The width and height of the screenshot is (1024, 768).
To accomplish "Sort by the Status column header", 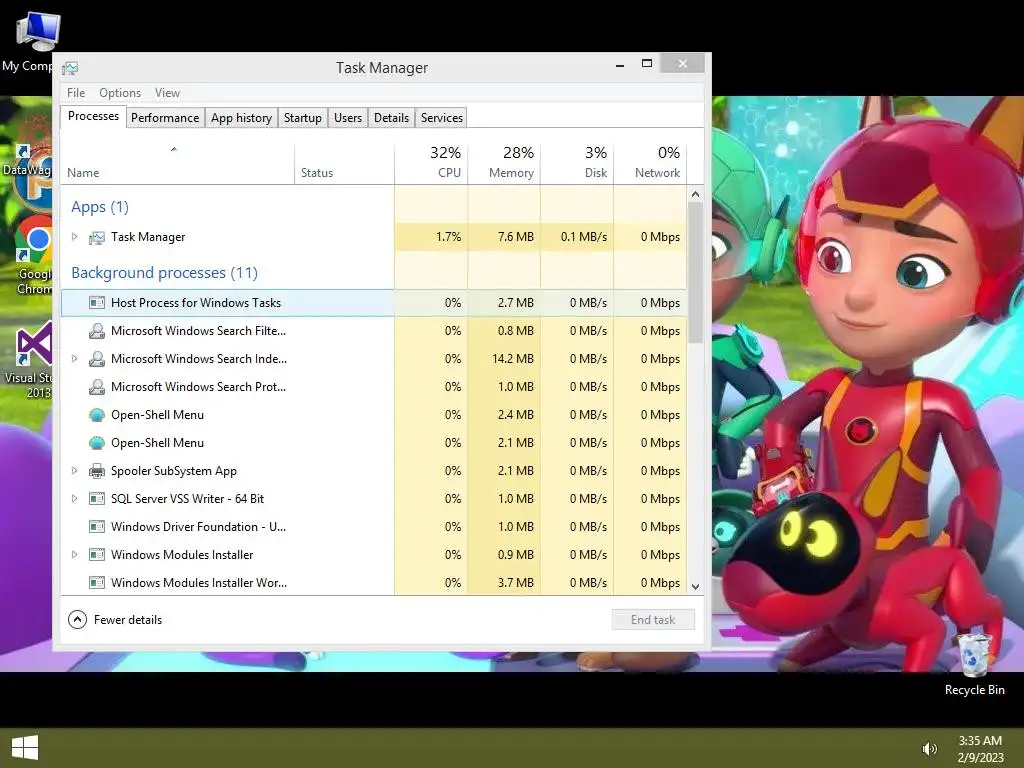I will [x=345, y=163].
